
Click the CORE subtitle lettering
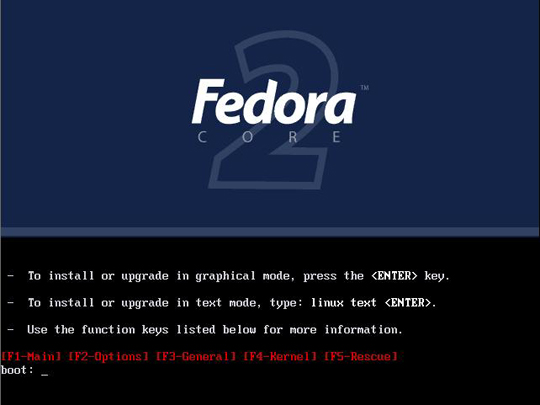click(x=270, y=137)
